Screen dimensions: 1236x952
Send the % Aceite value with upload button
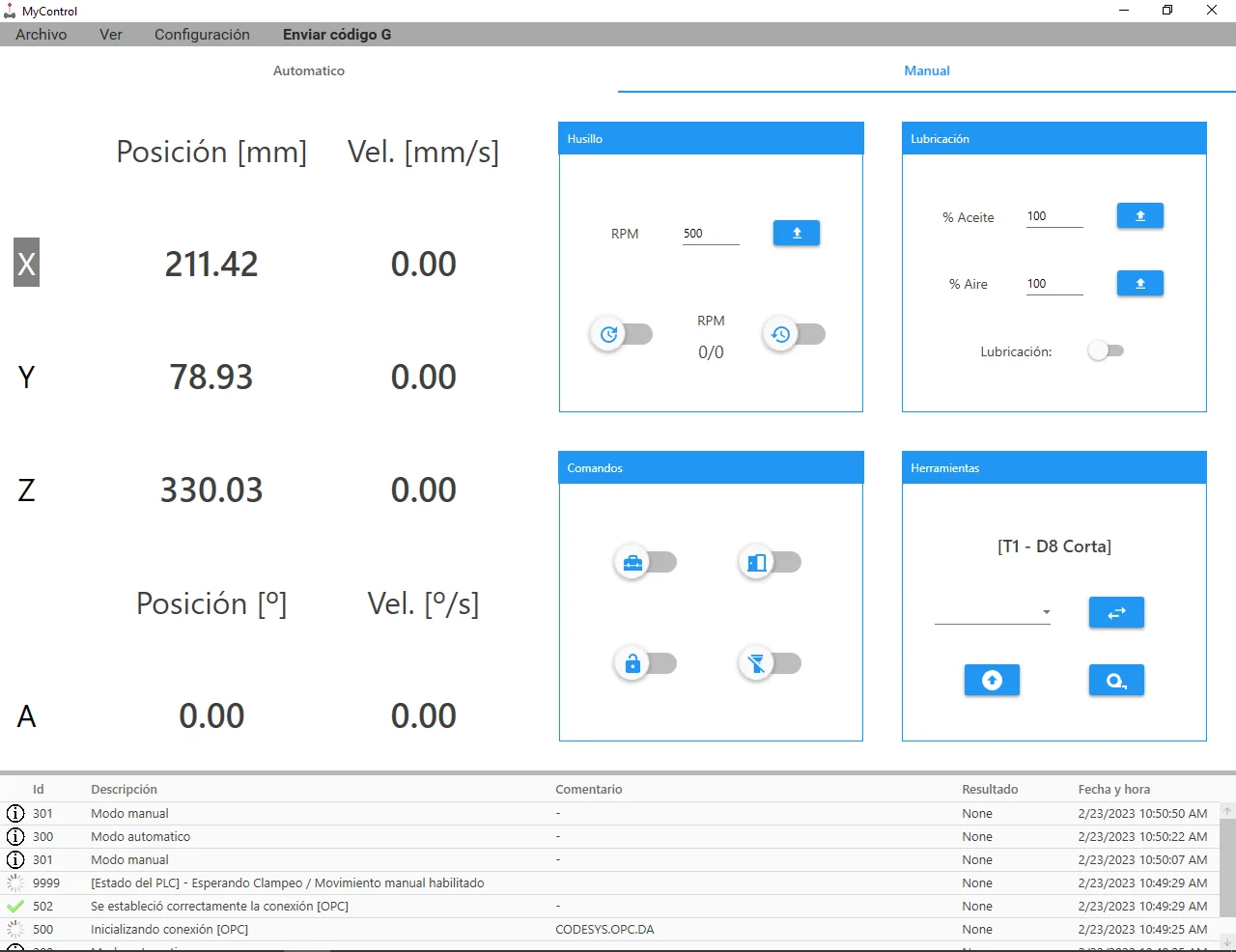(1140, 215)
